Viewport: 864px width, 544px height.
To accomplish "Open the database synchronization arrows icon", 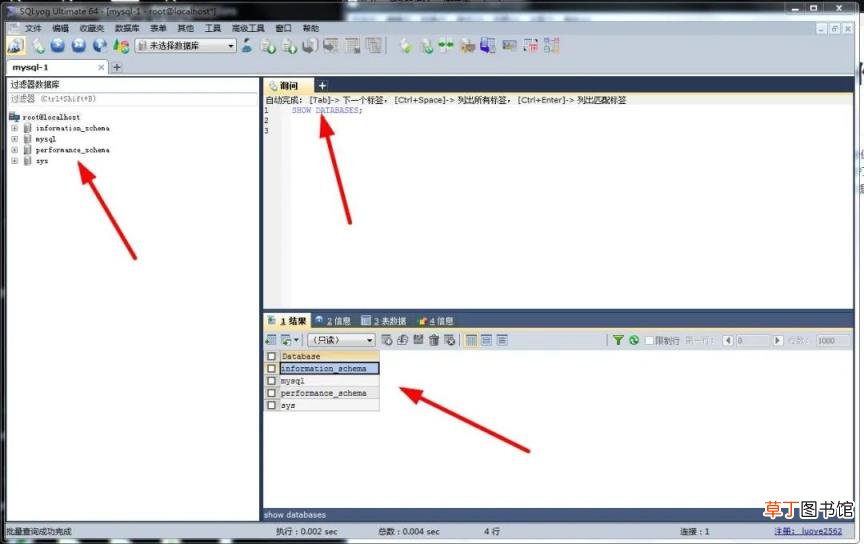I will (x=446, y=46).
